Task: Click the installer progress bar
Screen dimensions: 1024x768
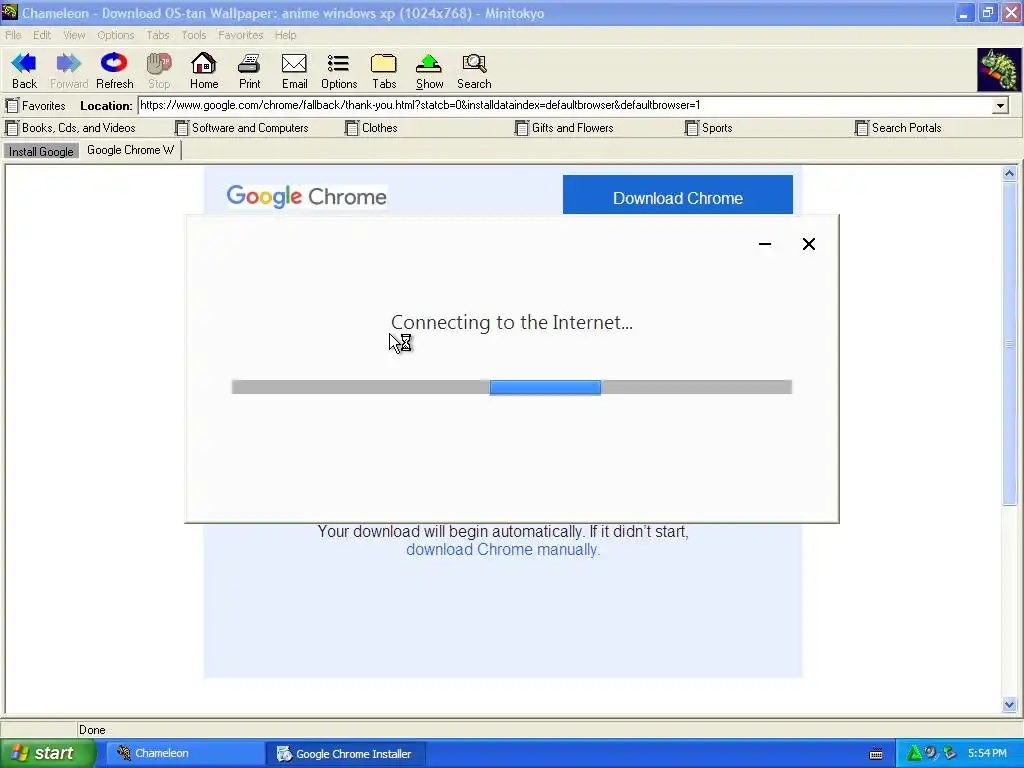Action: [x=512, y=387]
